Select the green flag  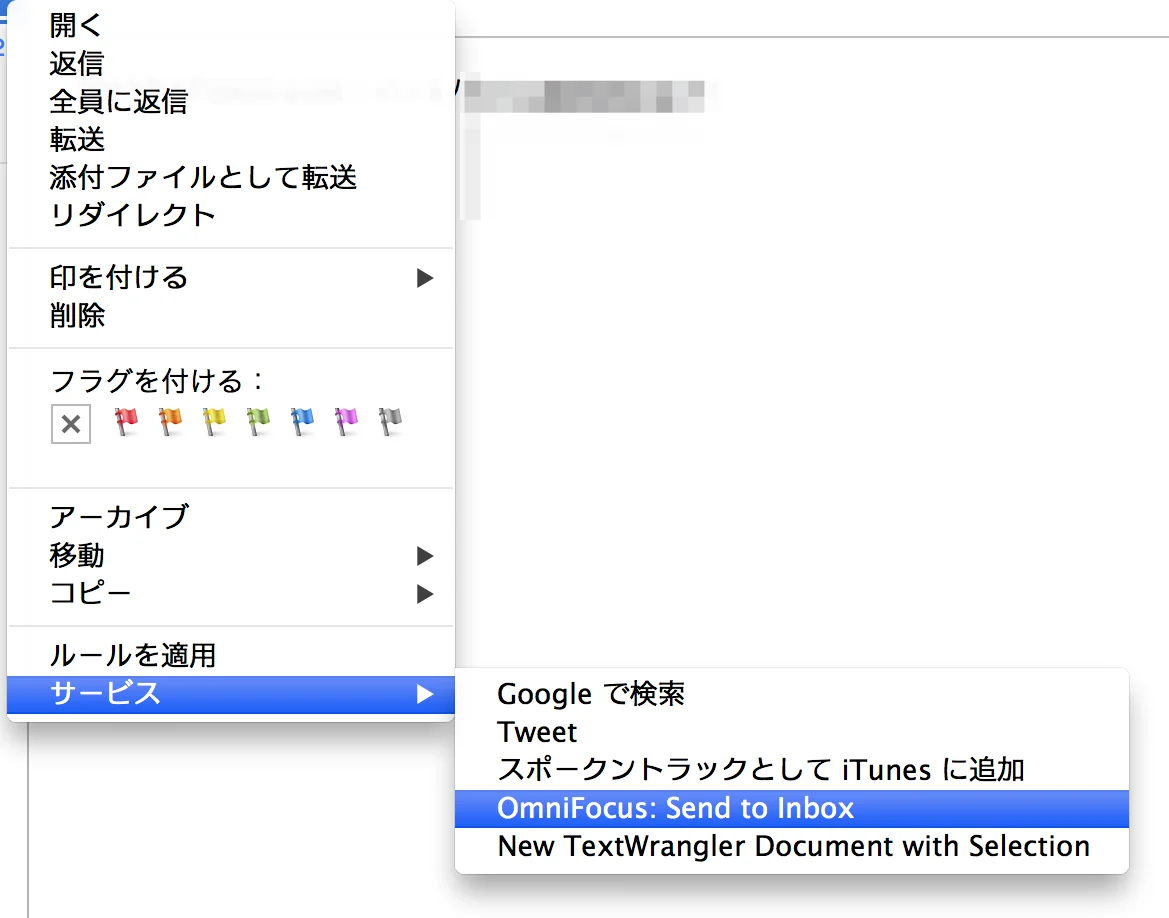click(259, 422)
